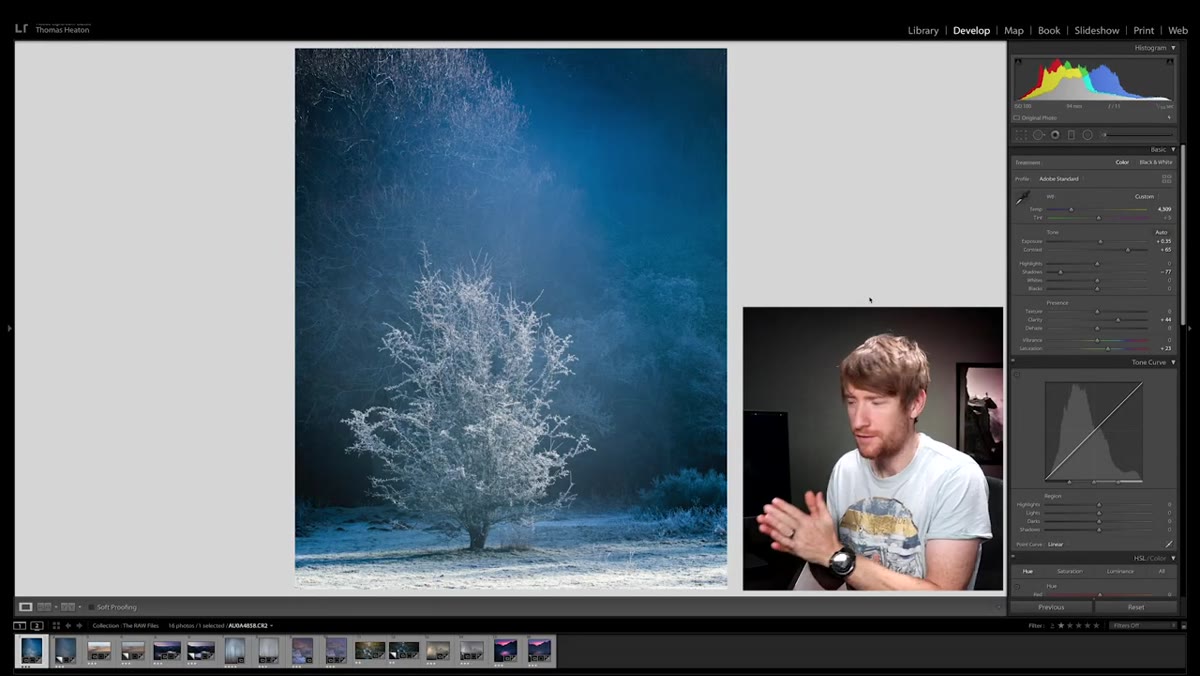Switch to the Slideshow module
Viewport: 1200px width, 676px height.
[1097, 30]
